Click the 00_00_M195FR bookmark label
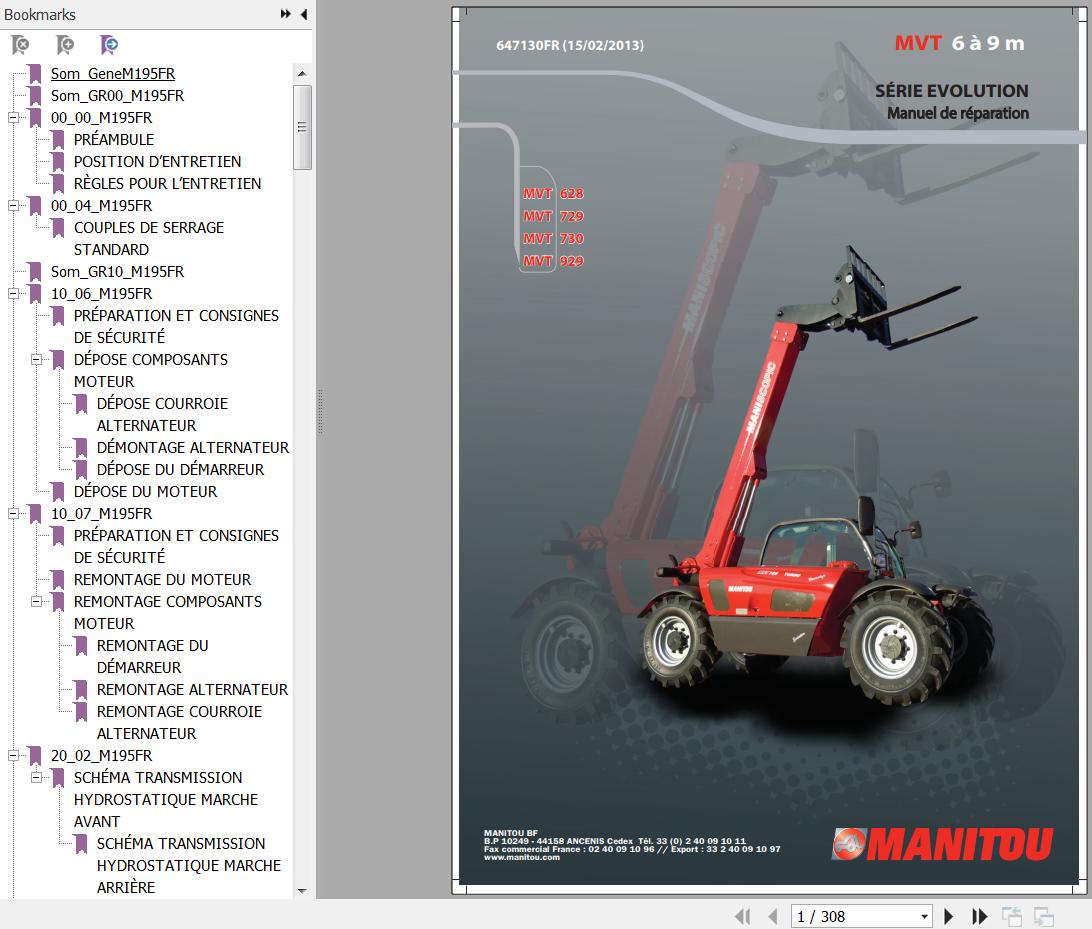Image resolution: width=1092 pixels, height=929 pixels. tap(101, 118)
